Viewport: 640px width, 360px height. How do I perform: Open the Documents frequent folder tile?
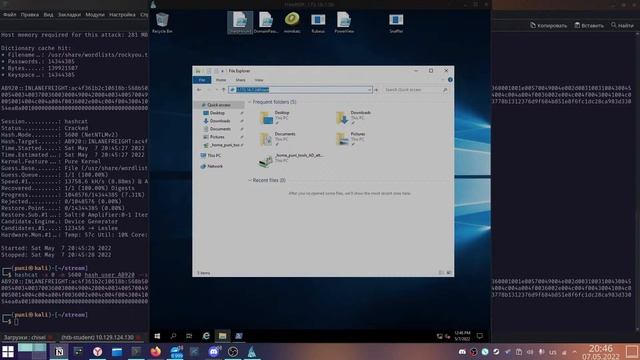[x=278, y=139]
